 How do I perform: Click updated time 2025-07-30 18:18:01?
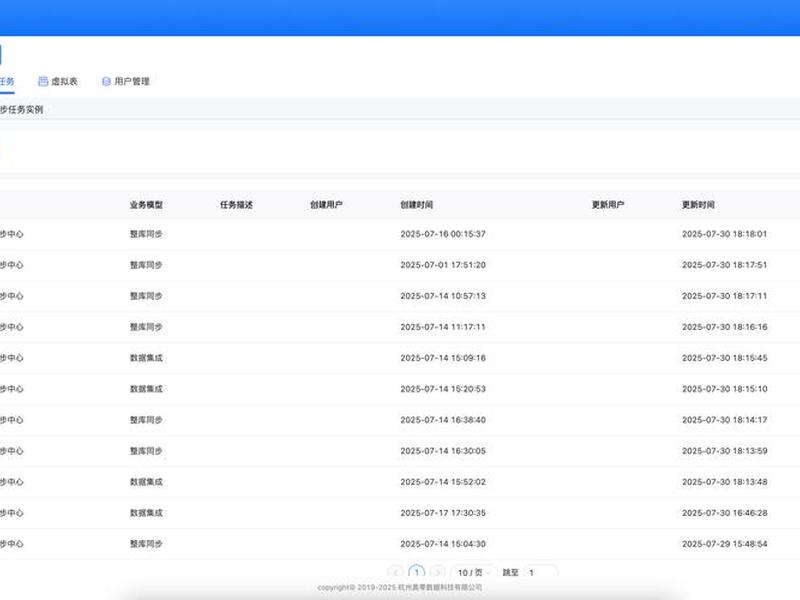tap(724, 234)
